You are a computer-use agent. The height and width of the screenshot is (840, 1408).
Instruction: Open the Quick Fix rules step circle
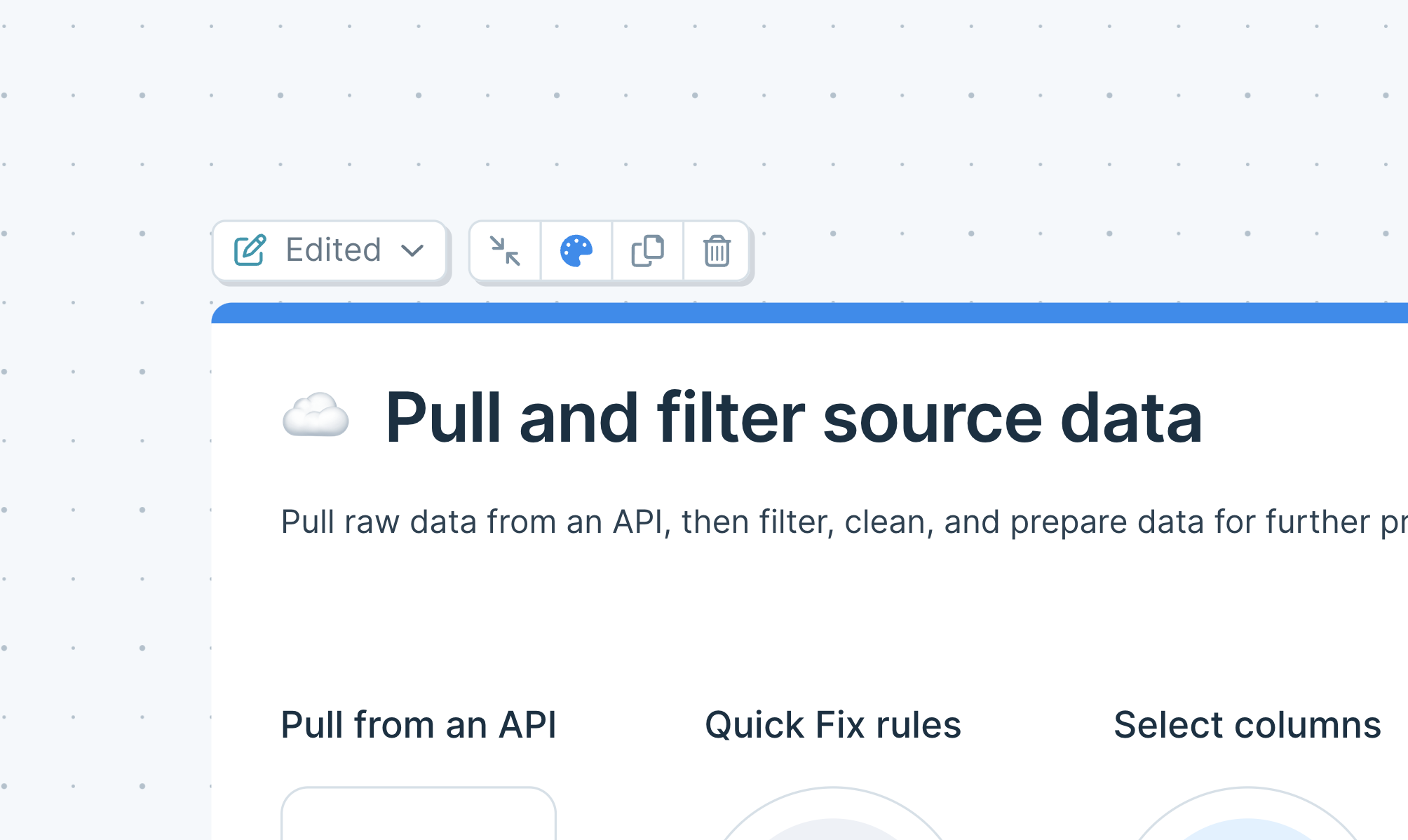[833, 815]
